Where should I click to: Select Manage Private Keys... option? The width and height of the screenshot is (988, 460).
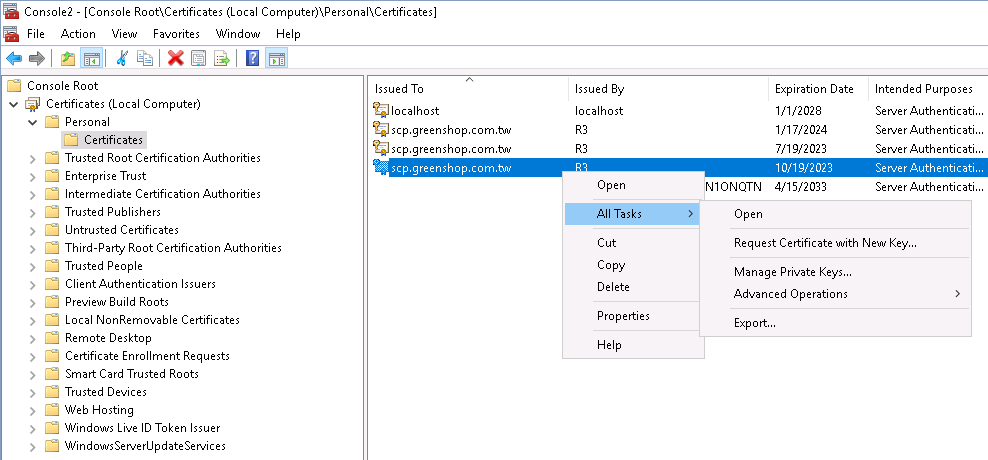coord(793,272)
